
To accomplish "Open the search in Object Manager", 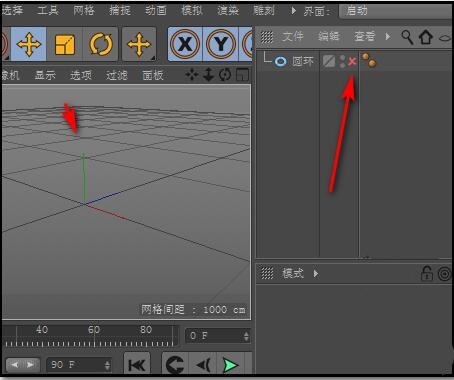I will [407, 37].
